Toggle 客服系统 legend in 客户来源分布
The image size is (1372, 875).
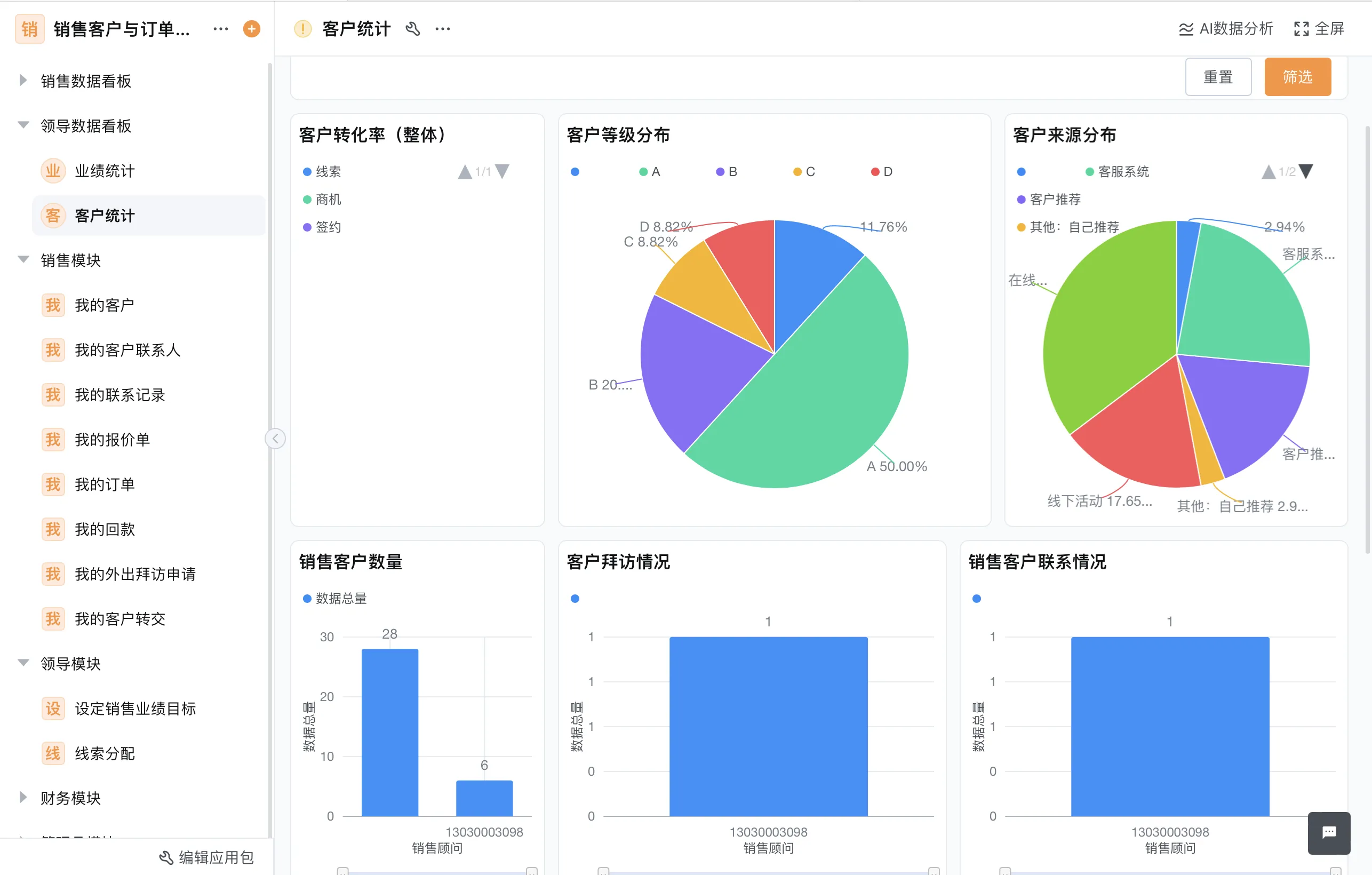click(1089, 172)
